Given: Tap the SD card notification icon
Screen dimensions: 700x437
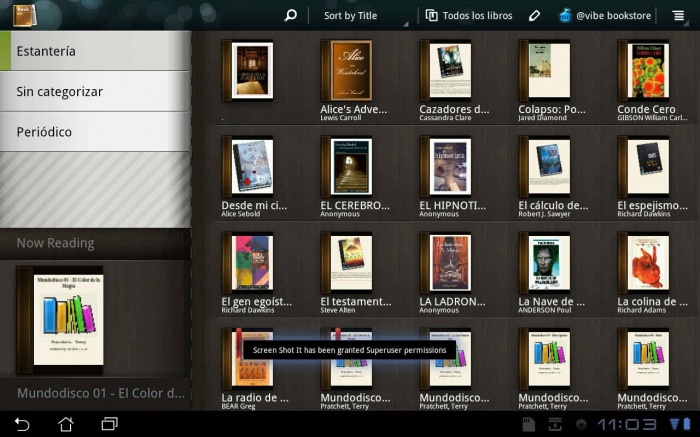Looking at the screenshot, I should (529, 424).
